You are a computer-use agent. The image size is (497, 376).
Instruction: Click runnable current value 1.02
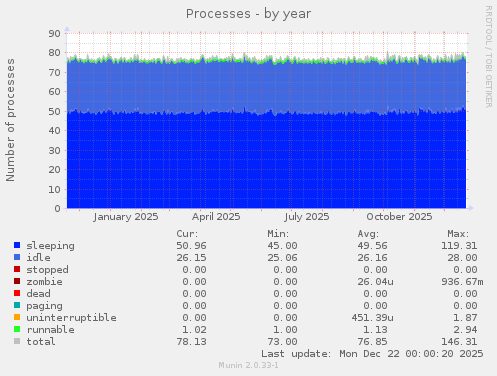point(195,330)
